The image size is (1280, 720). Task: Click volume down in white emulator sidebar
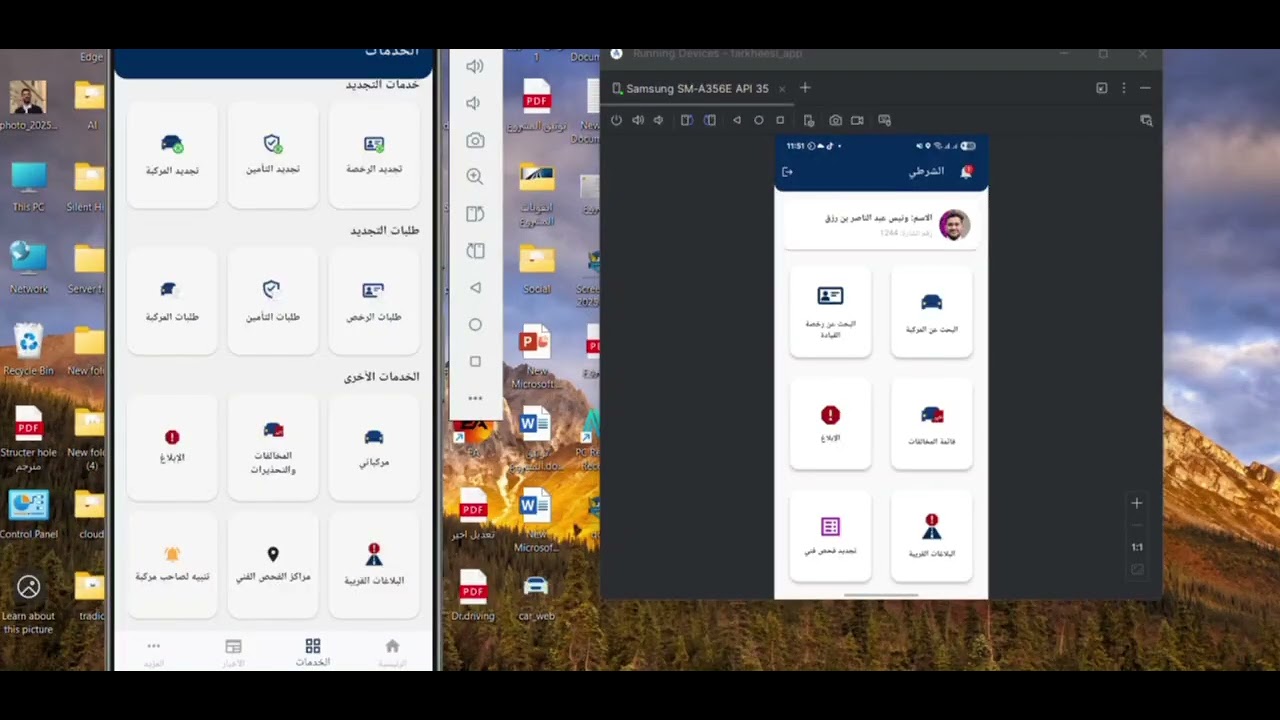pos(475,103)
